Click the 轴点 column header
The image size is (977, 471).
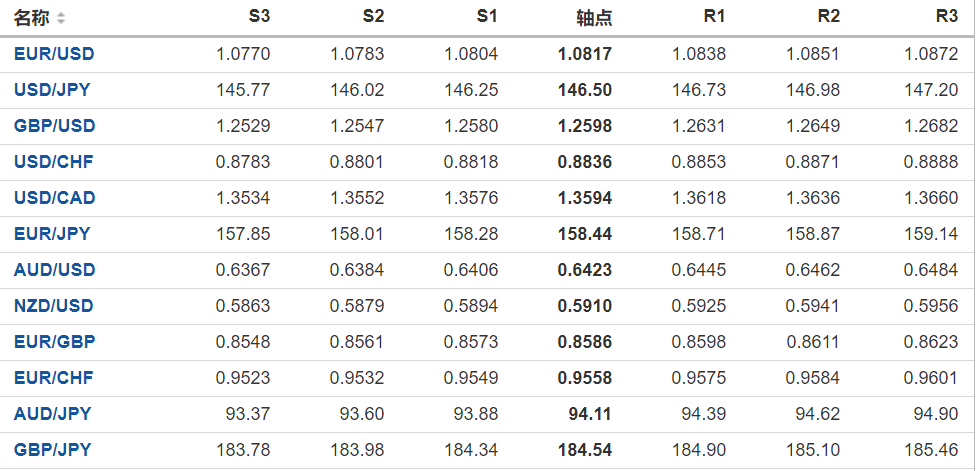coord(594,18)
